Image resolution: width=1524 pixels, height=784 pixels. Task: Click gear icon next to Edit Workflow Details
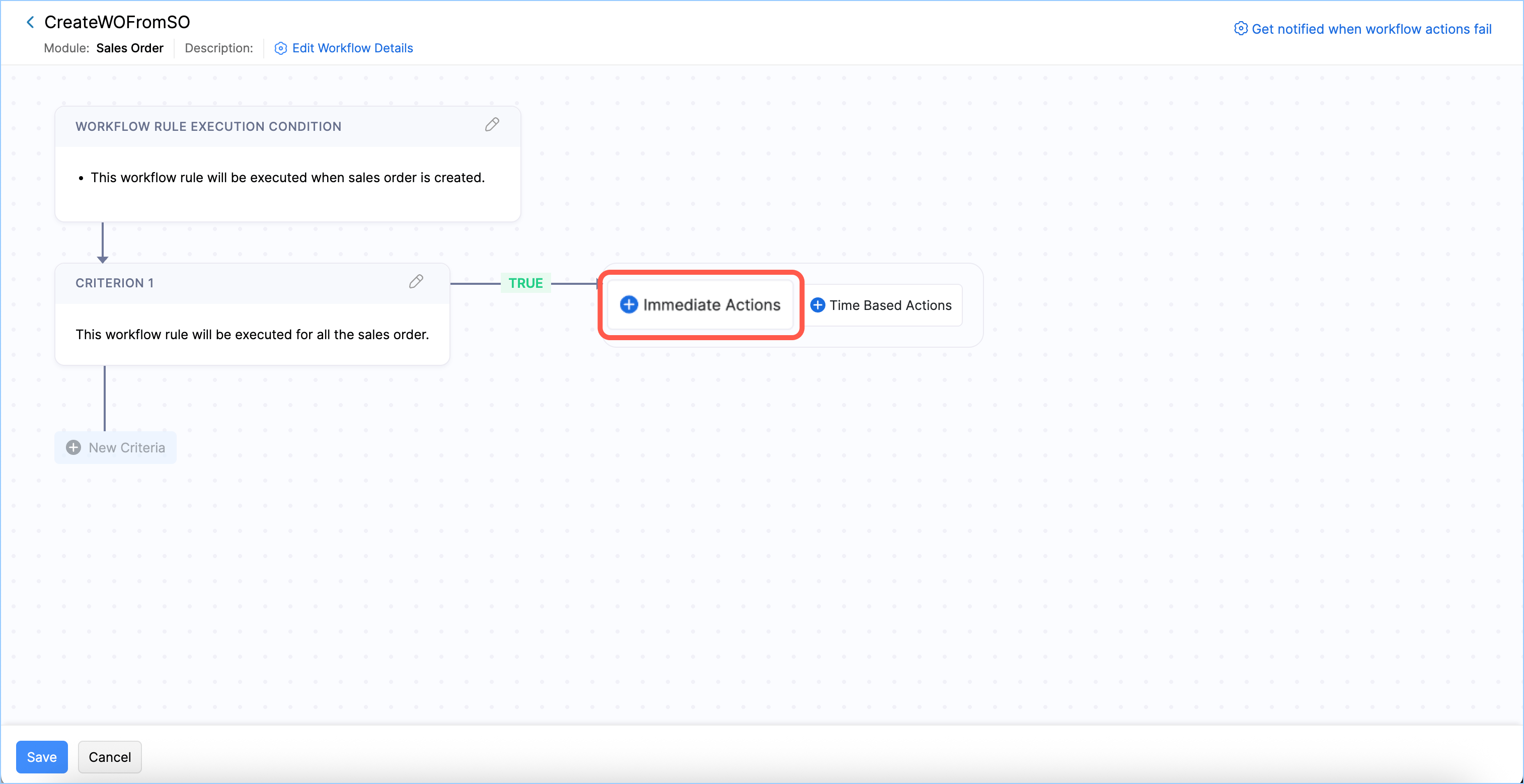click(280, 48)
